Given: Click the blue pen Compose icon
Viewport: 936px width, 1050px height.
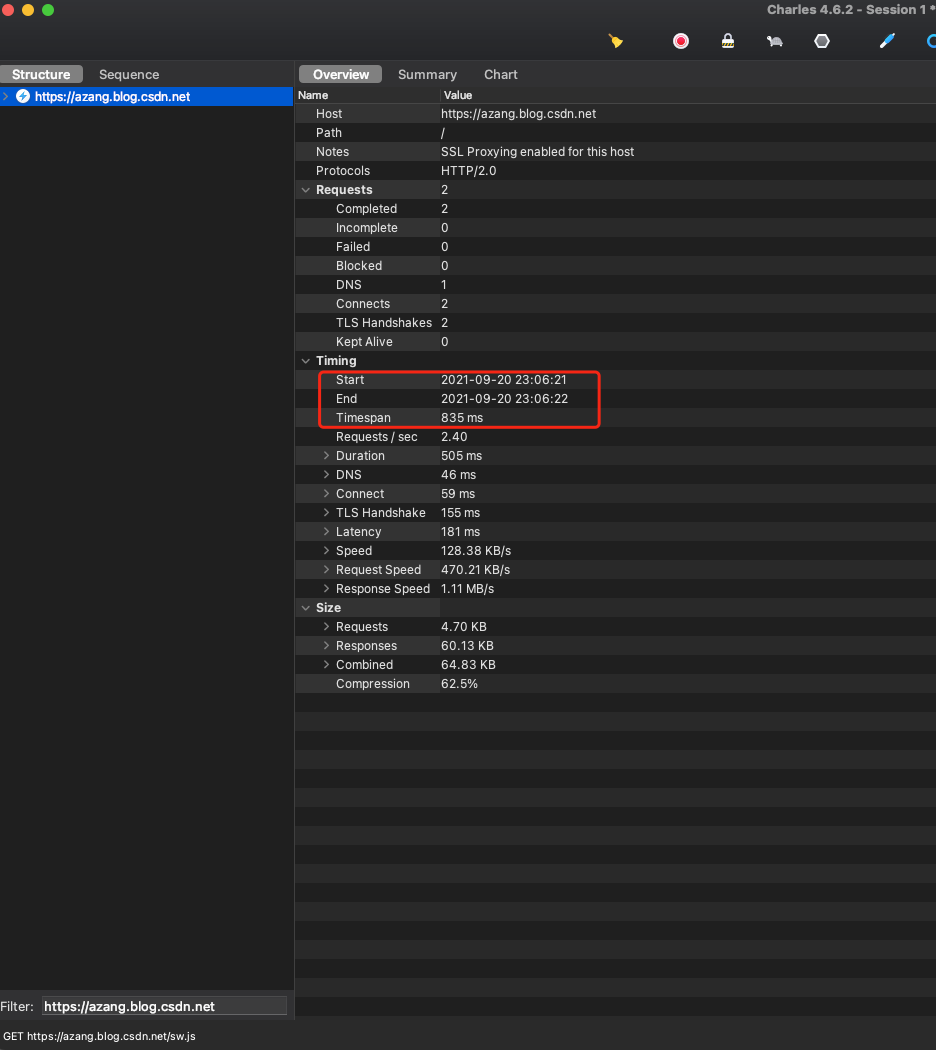Looking at the screenshot, I should pos(887,42).
